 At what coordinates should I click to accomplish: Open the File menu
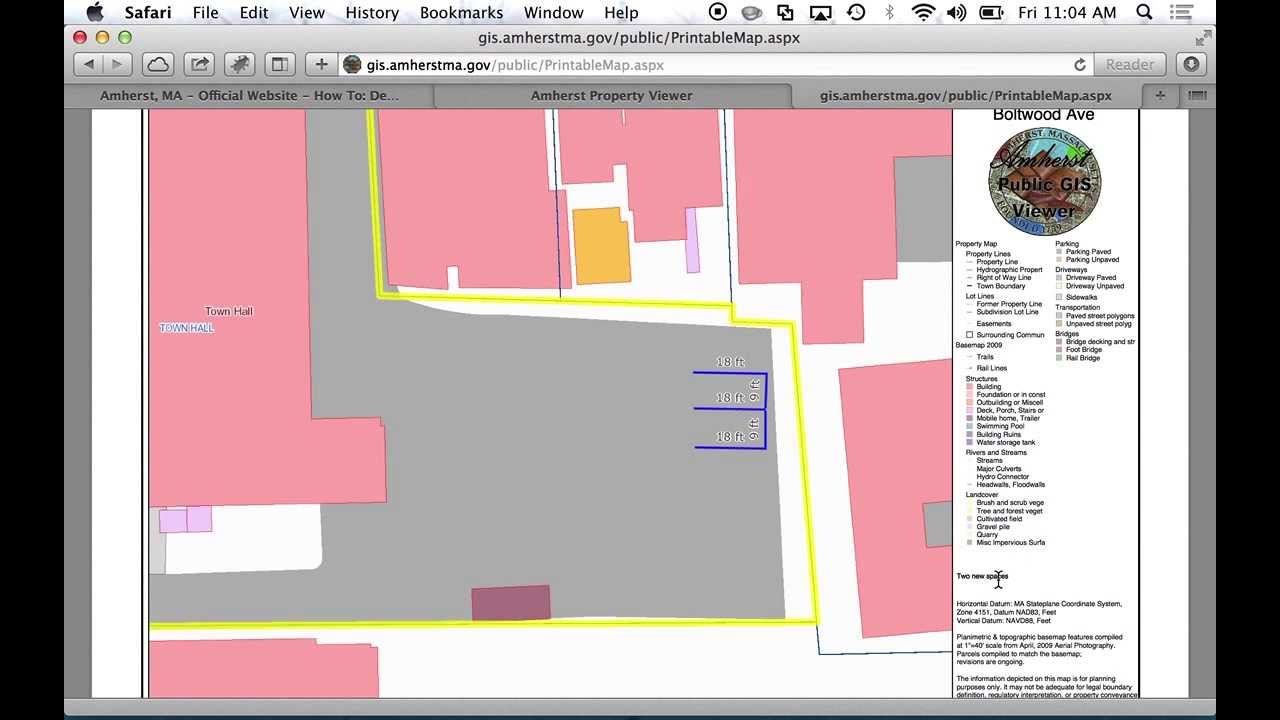(x=205, y=12)
